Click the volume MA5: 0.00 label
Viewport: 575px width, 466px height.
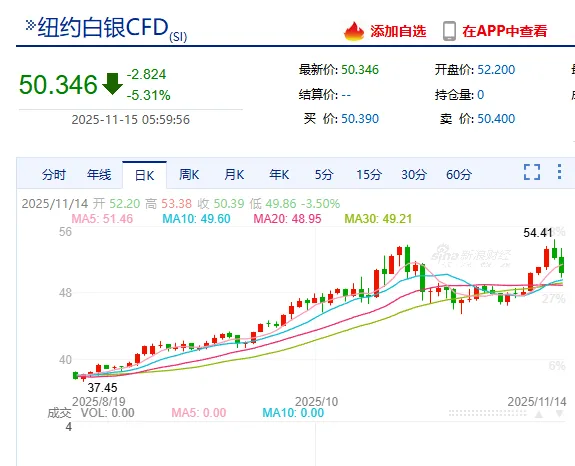point(199,413)
